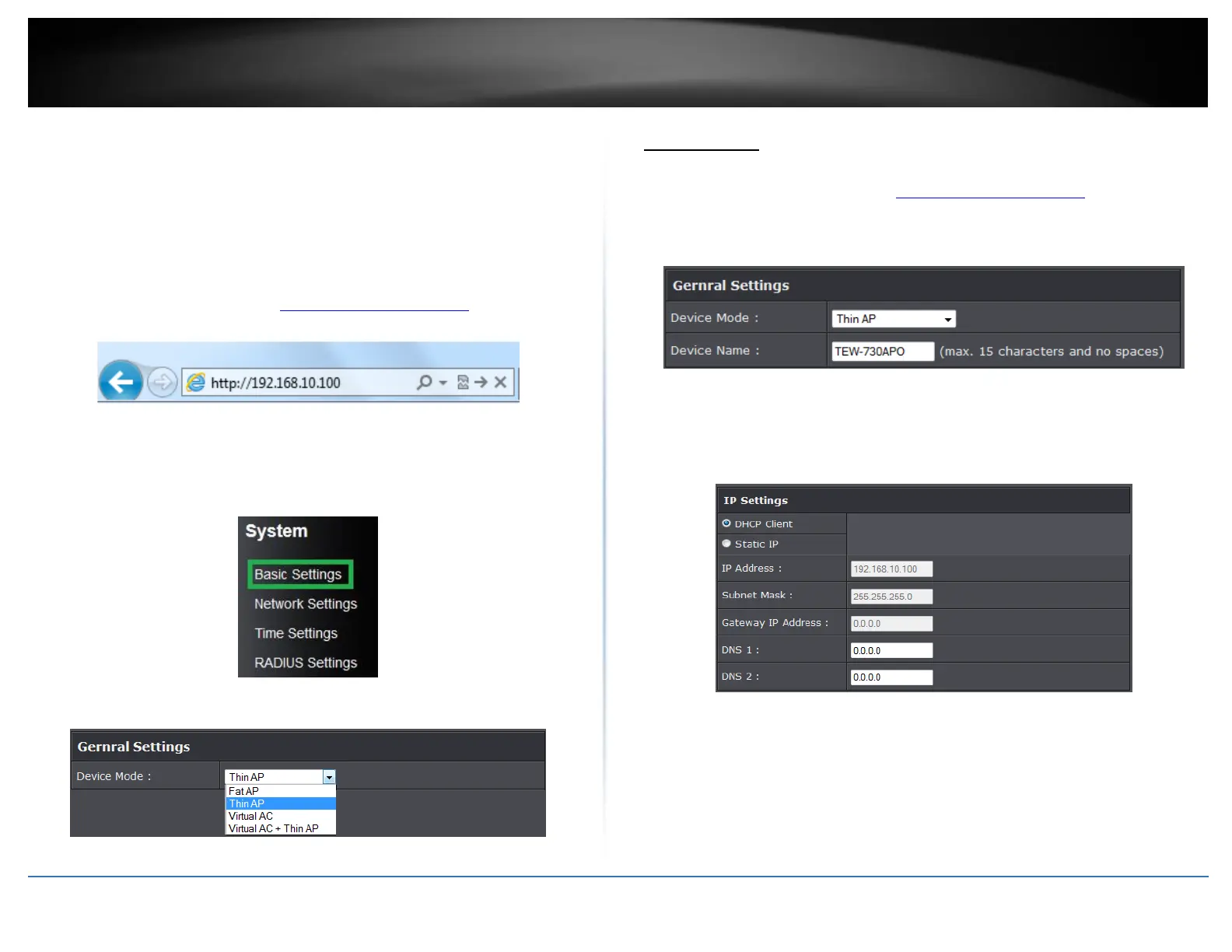Screen dimensions: 1232x952
Task: Click the Device Name field containing TEW-730APO
Action: click(883, 352)
